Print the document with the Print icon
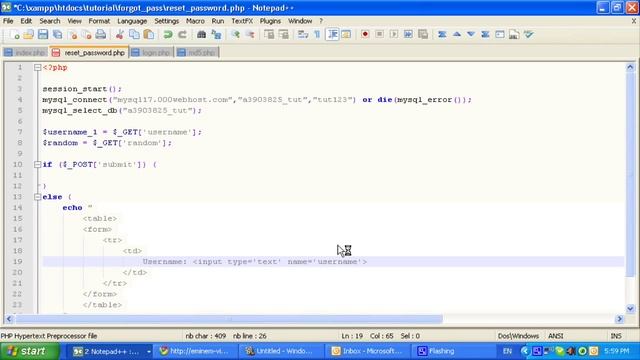 point(101,35)
